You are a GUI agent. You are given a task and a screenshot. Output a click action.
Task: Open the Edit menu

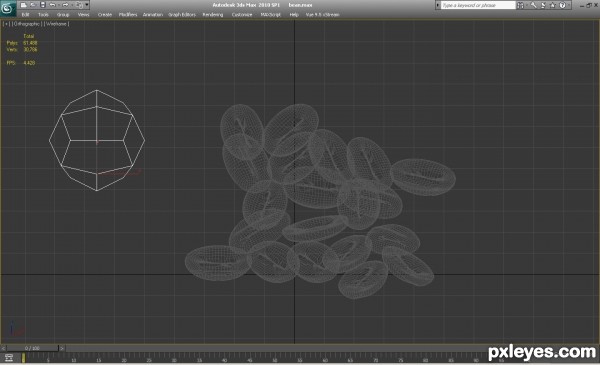25,15
